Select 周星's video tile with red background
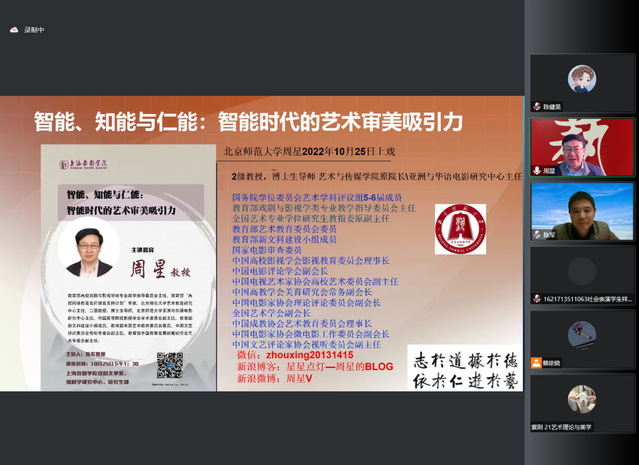This screenshot has height=465, width=639. pos(582,145)
